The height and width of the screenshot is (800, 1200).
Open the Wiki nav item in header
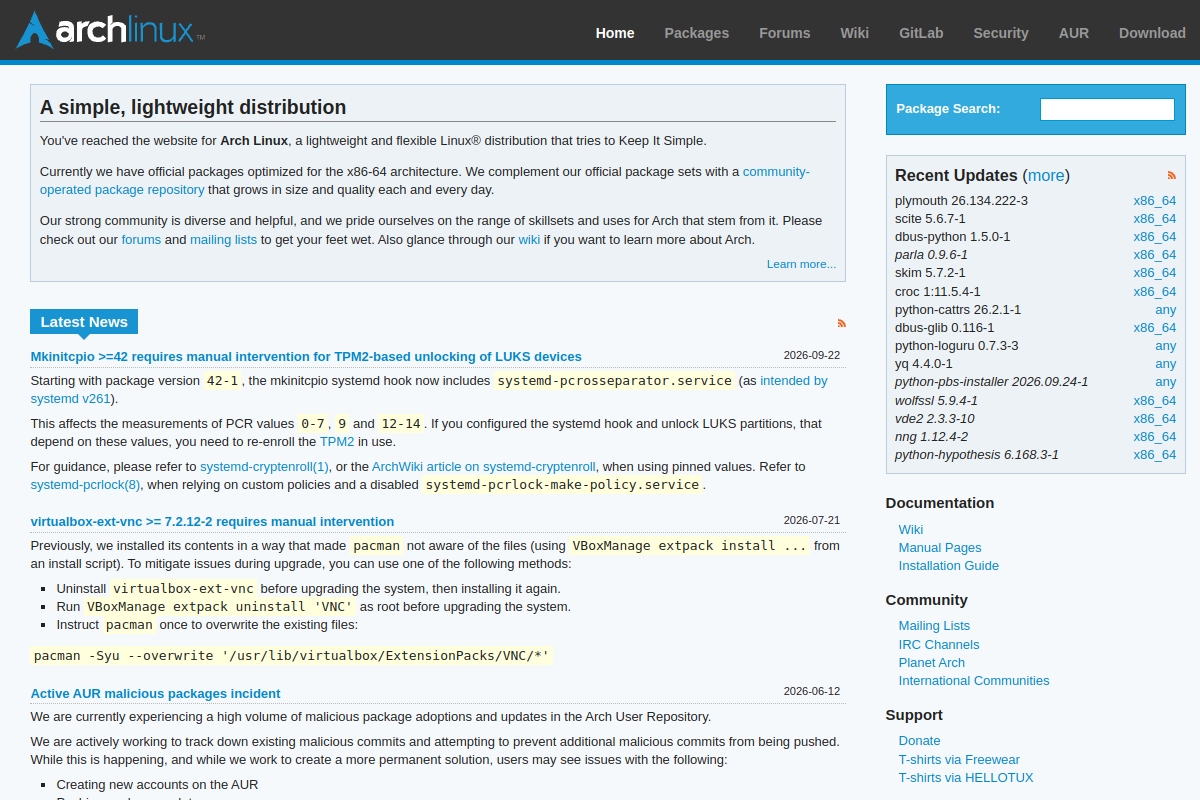[855, 33]
